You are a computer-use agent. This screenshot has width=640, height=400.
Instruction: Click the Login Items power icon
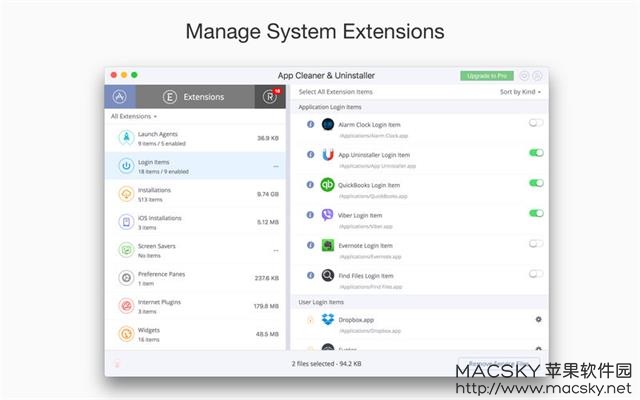[126, 166]
